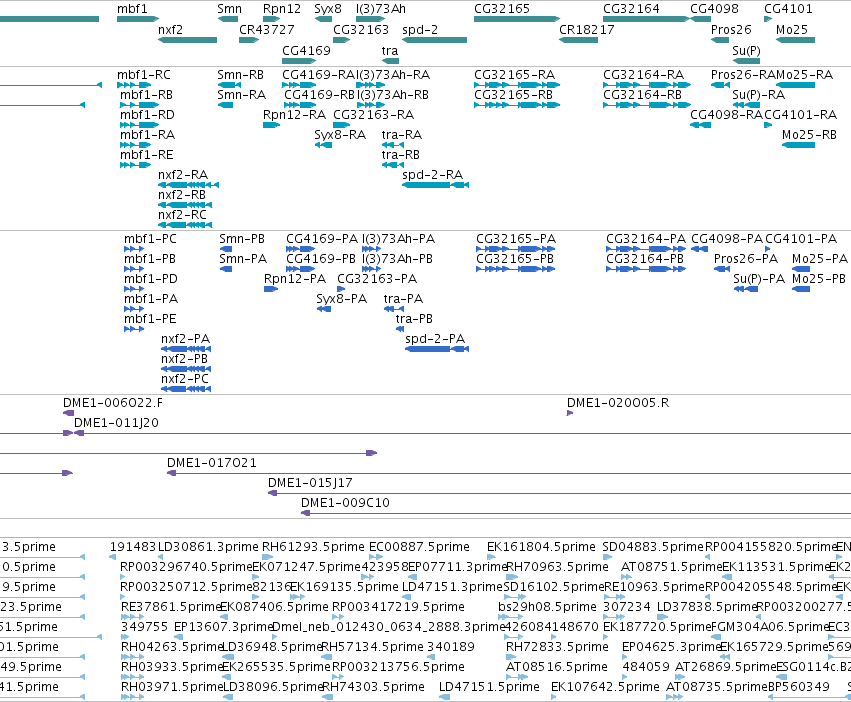The height and width of the screenshot is (702, 851).
Task: Select the Pros26 gene glyph
Action: pos(720,40)
